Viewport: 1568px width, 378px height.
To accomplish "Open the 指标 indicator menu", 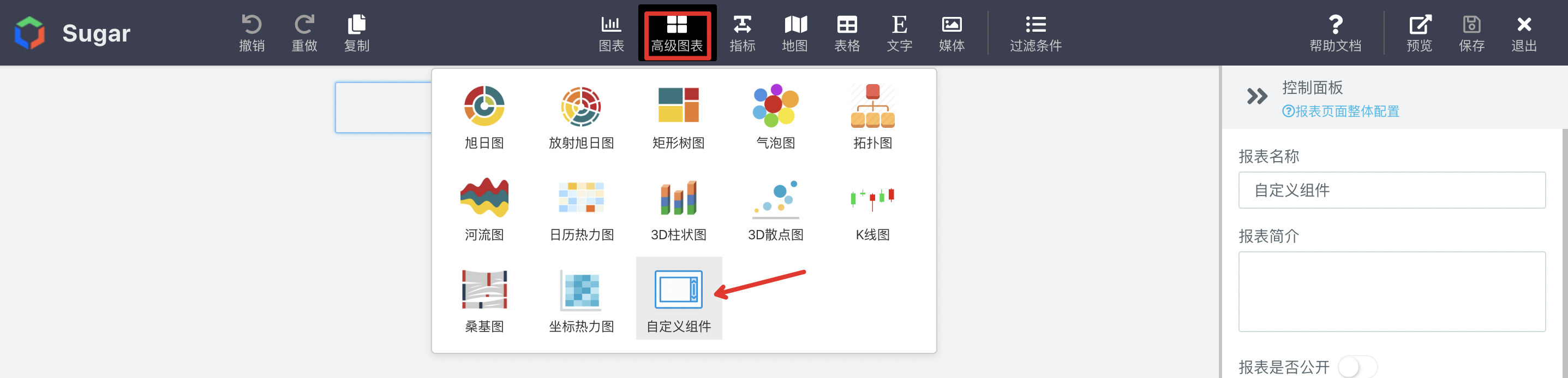I will coord(743,33).
